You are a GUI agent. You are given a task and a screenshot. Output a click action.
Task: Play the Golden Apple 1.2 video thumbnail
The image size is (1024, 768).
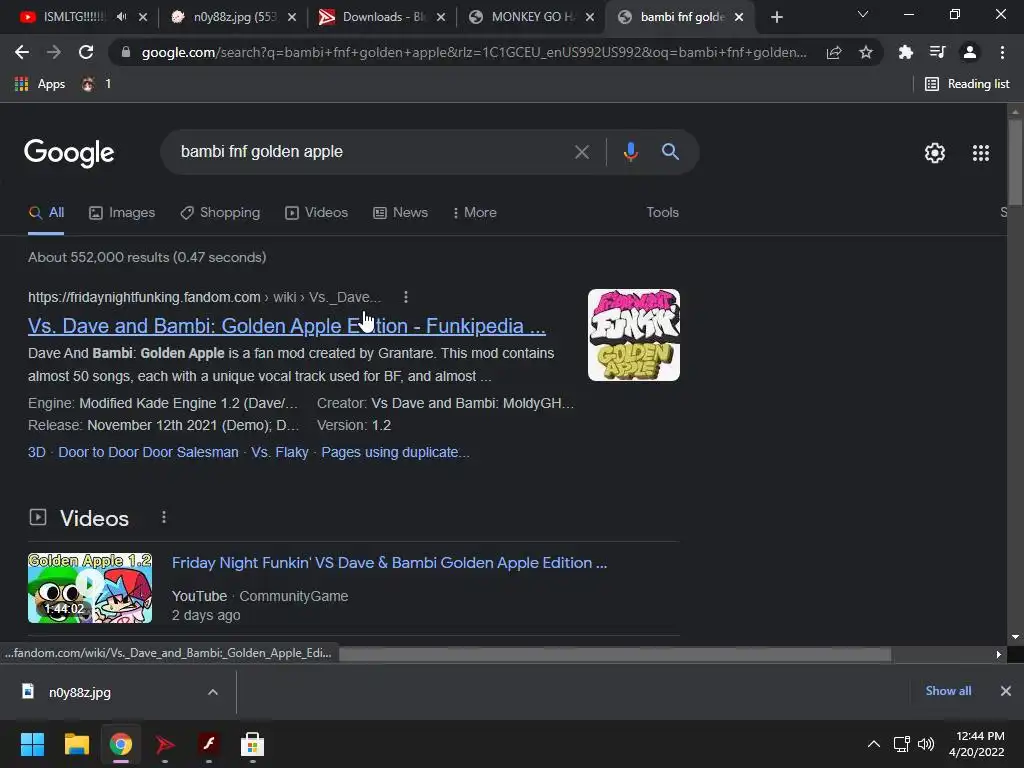click(90, 588)
